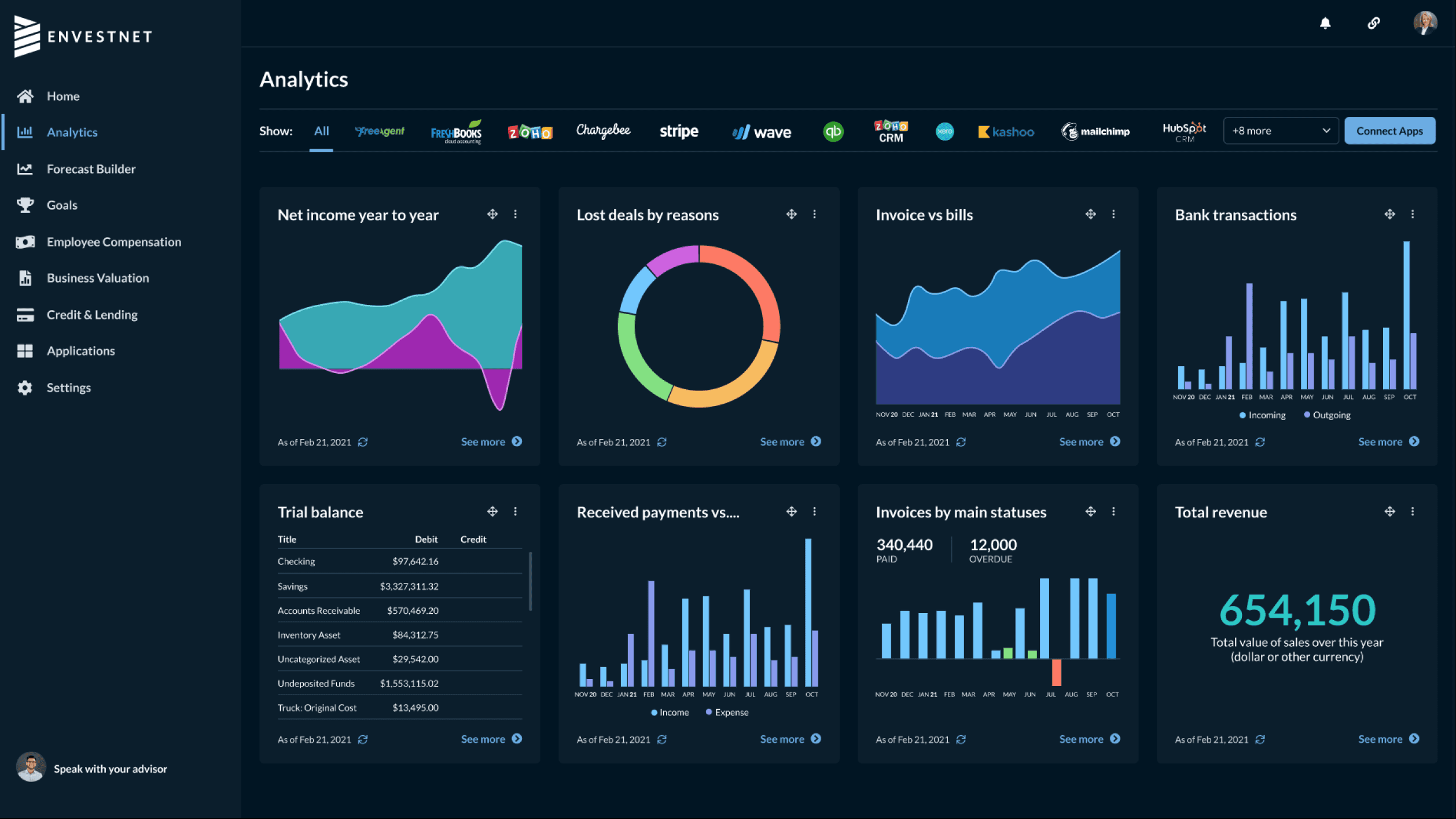Filter by Xero round icon
This screenshot has width=1456, height=819.
coord(944,132)
